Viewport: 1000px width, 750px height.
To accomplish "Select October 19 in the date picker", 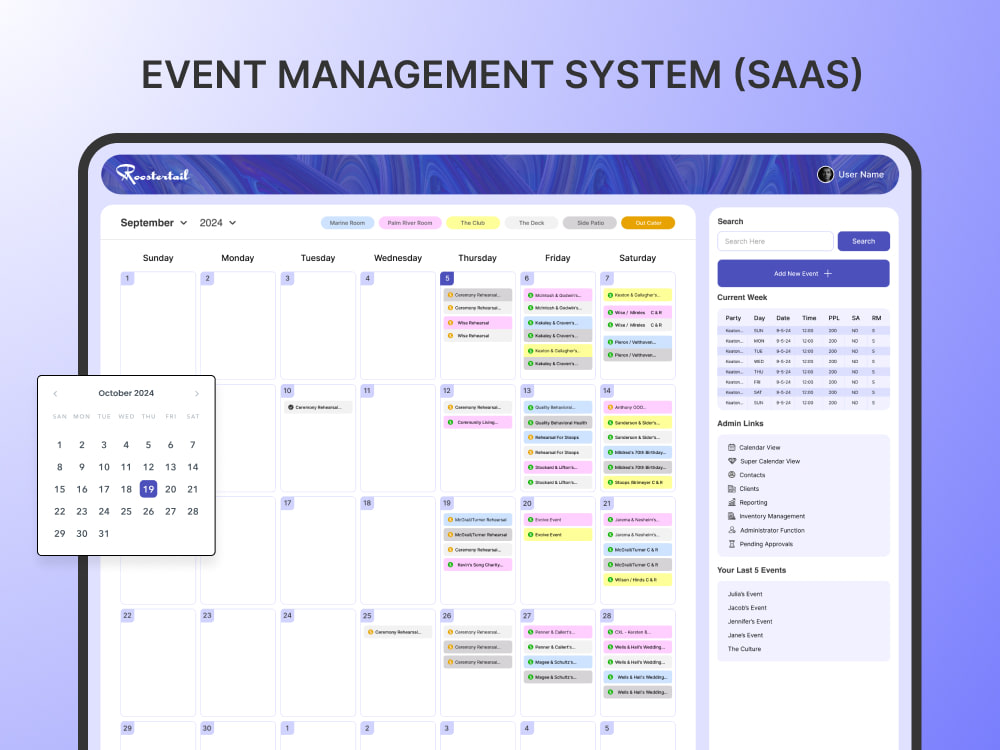I will [148, 489].
